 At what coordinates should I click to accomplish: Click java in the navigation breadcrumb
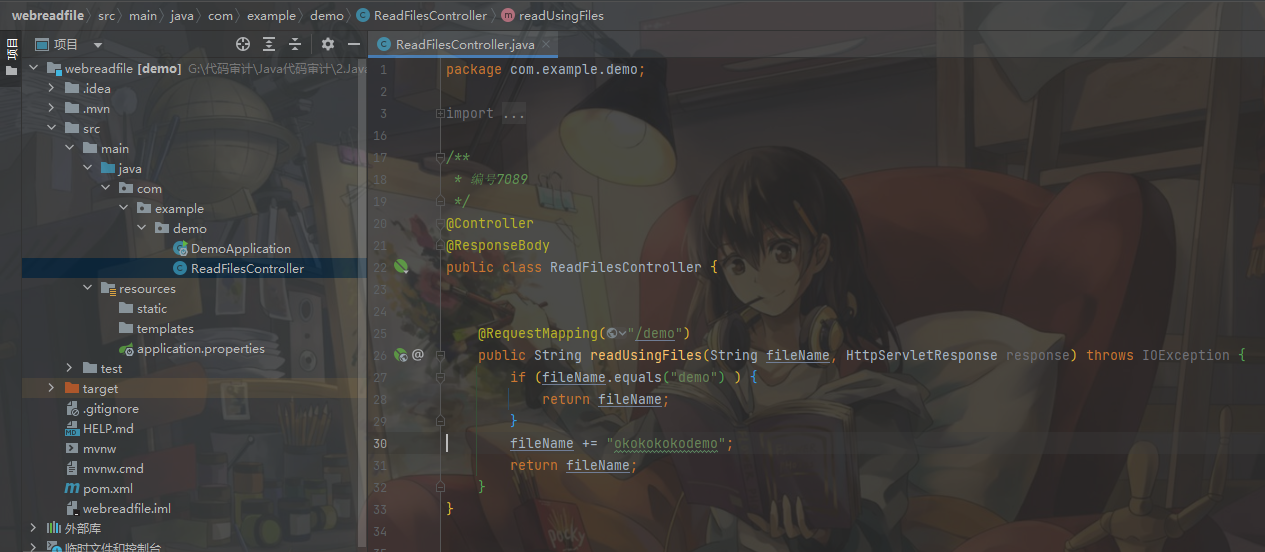[182, 15]
